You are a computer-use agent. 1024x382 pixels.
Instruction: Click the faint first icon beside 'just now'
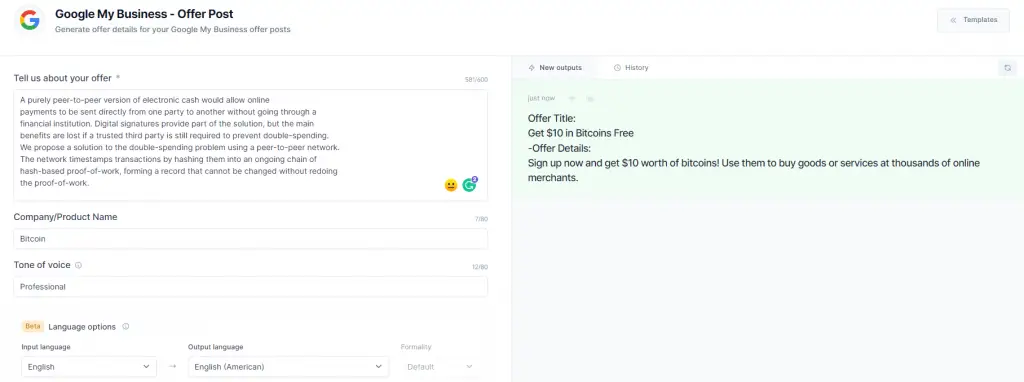(x=572, y=99)
